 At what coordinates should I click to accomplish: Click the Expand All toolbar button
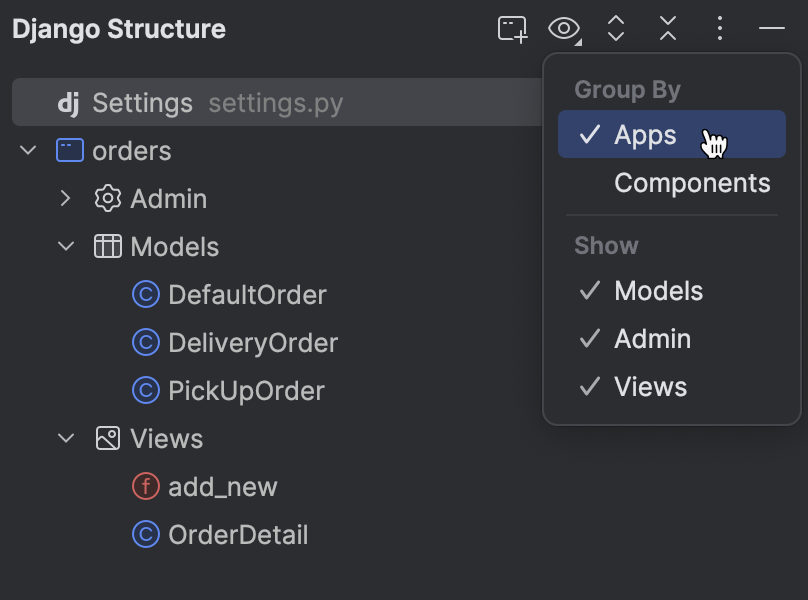614,29
